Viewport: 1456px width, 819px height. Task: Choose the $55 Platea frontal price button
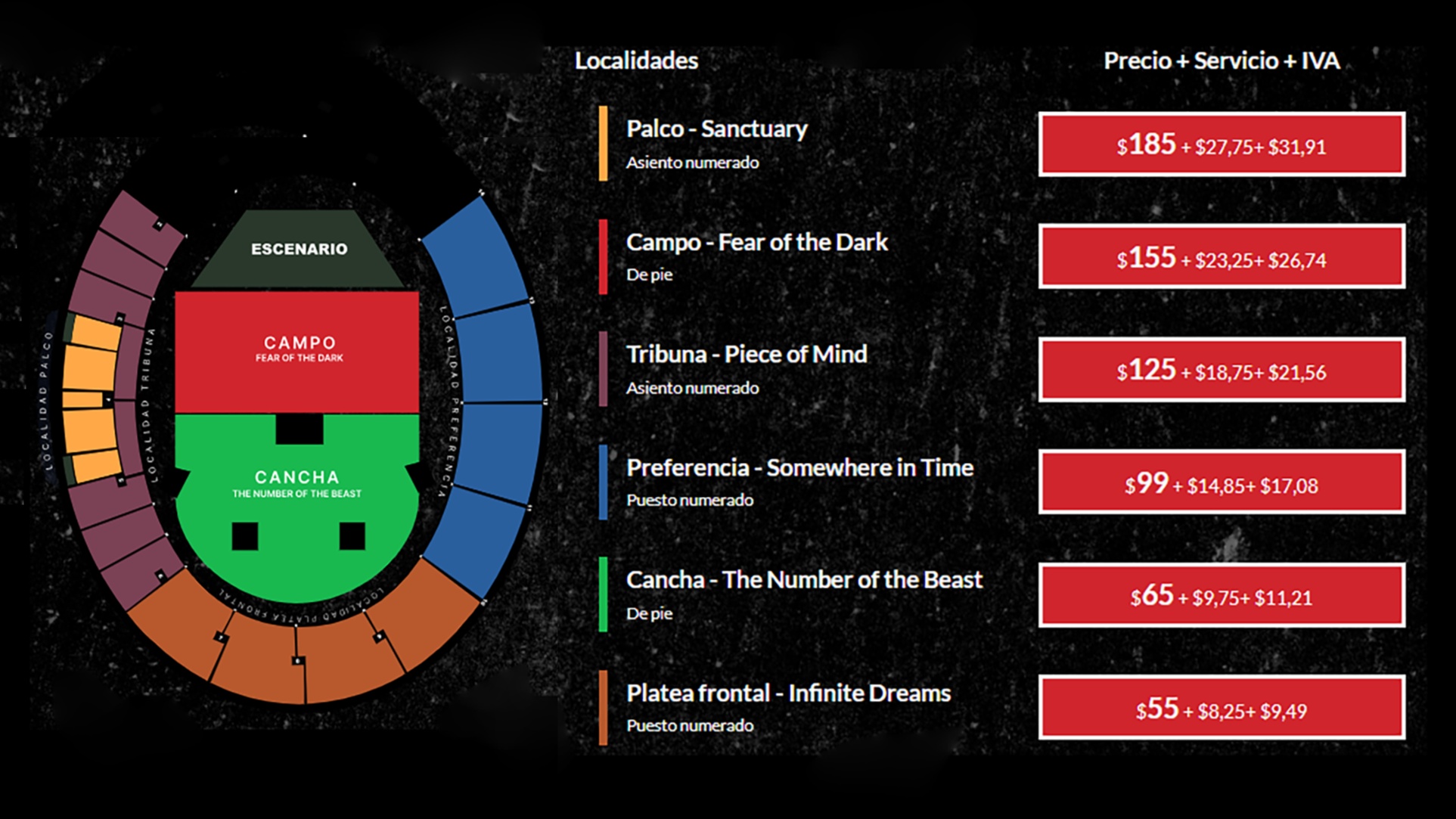click(1221, 708)
